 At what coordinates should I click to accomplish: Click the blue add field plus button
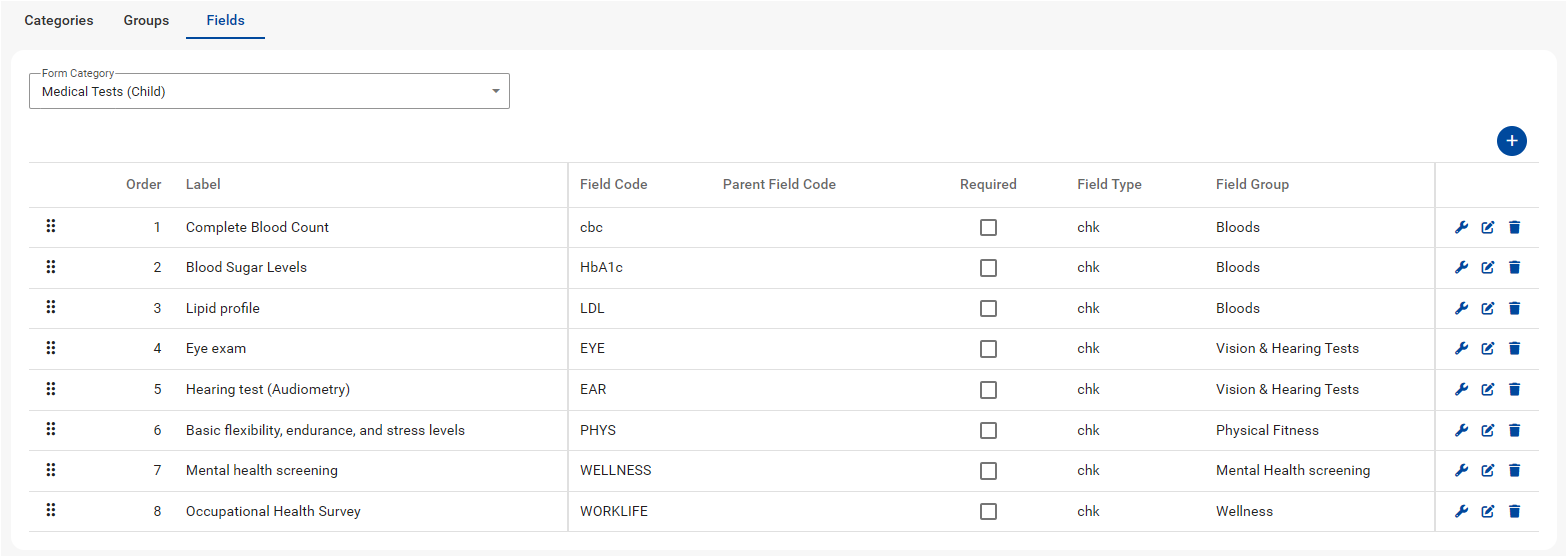pos(1511,141)
